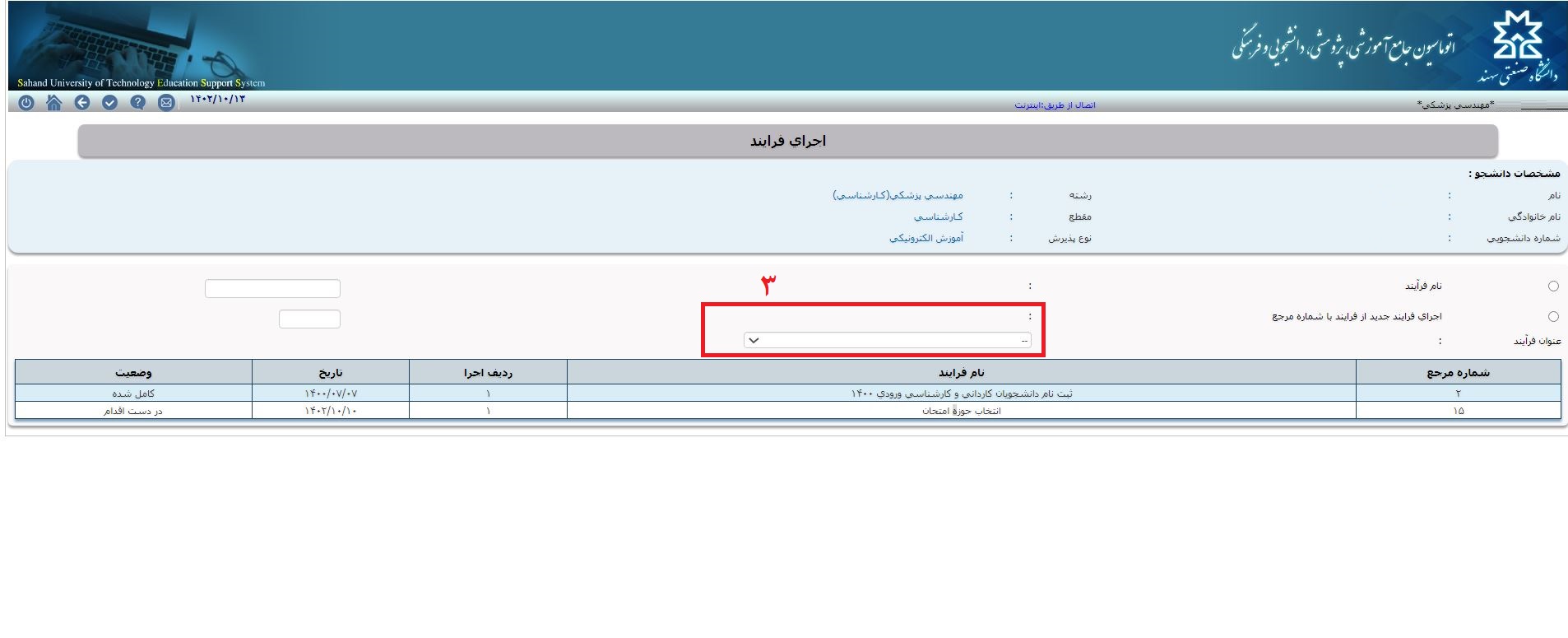The height and width of the screenshot is (638, 1568).
Task: Click the back arrow icon
Action: [x=82, y=103]
